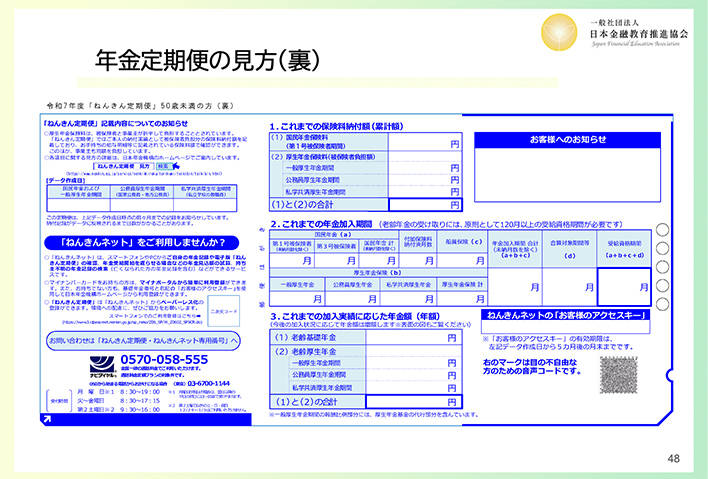Click the 公務員厚生年金期間 (国家公務員・地方公務員) header

click(144, 192)
